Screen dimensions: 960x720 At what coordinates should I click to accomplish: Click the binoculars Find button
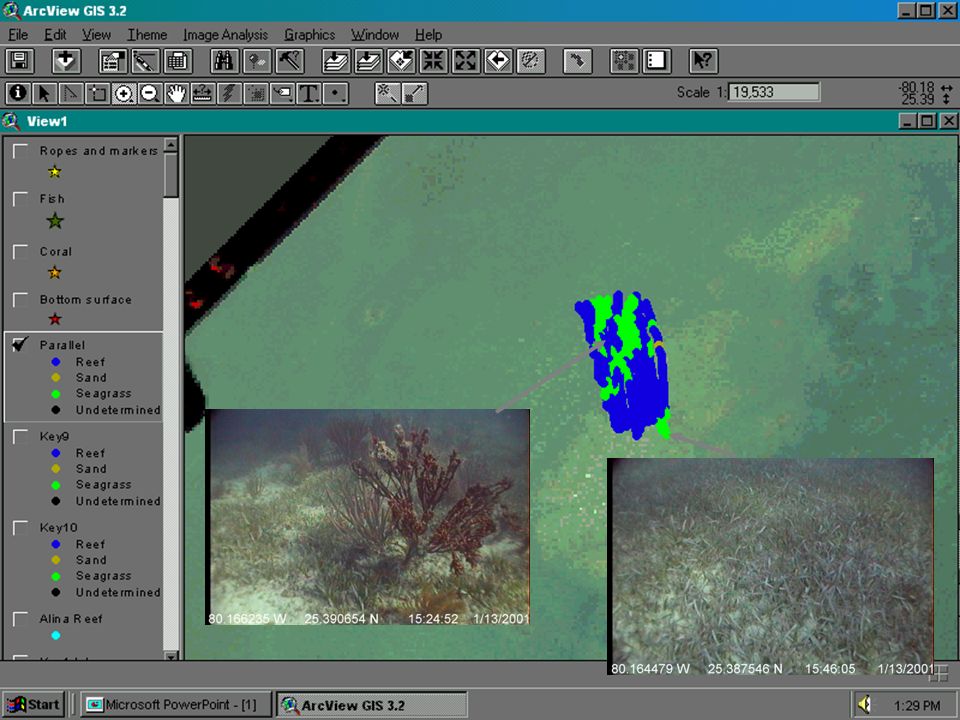pos(225,61)
